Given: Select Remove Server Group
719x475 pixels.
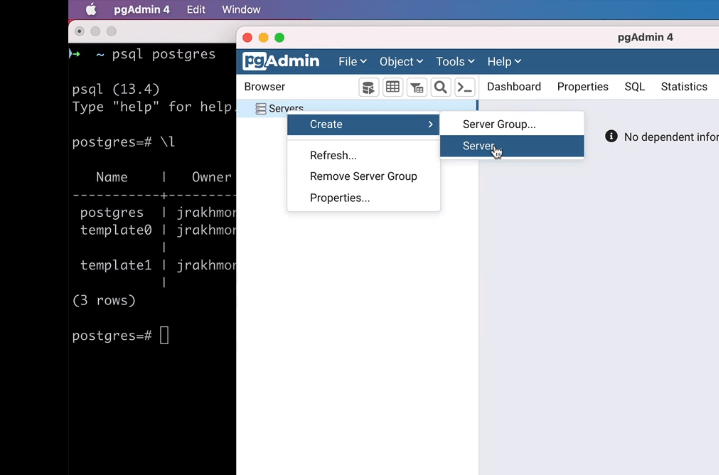Looking at the screenshot, I should coord(363,177).
